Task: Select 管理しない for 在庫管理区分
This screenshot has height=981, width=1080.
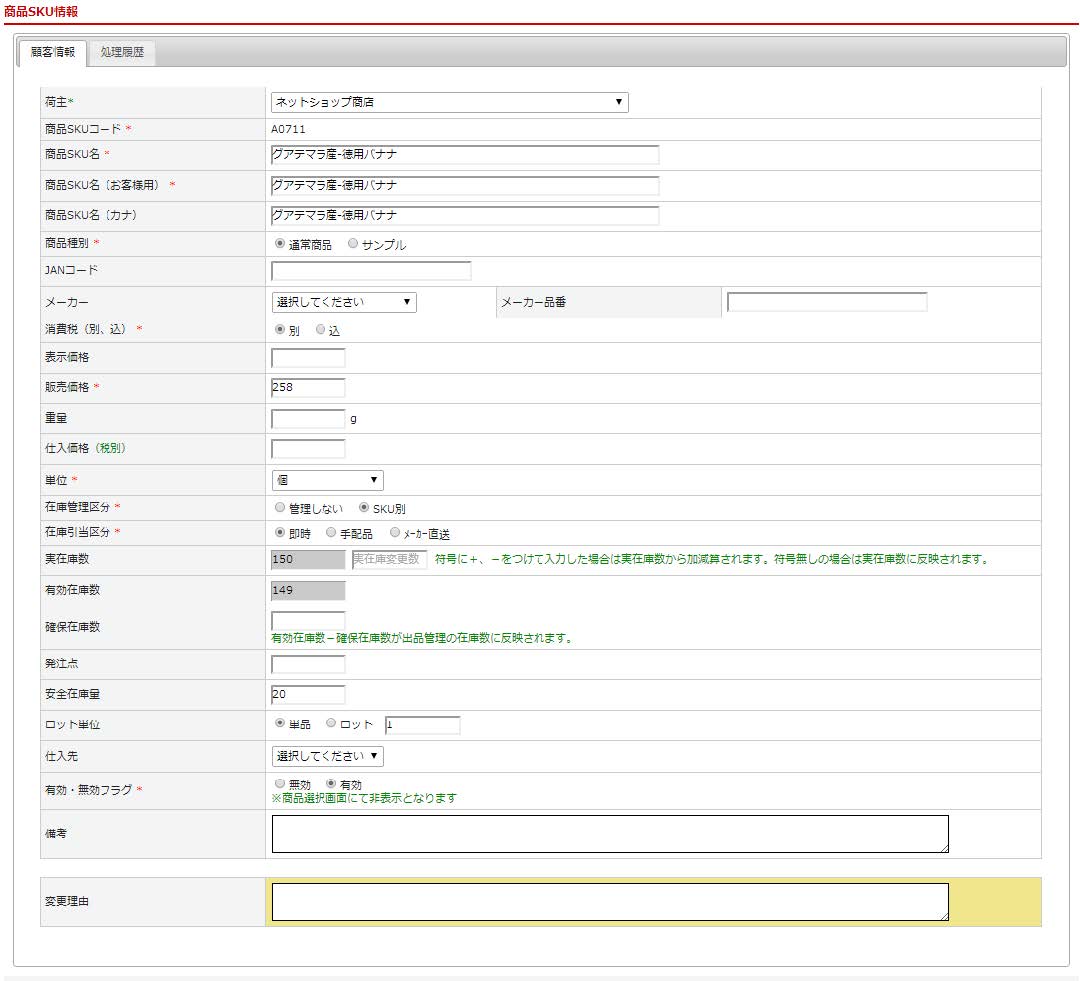Action: click(x=280, y=508)
